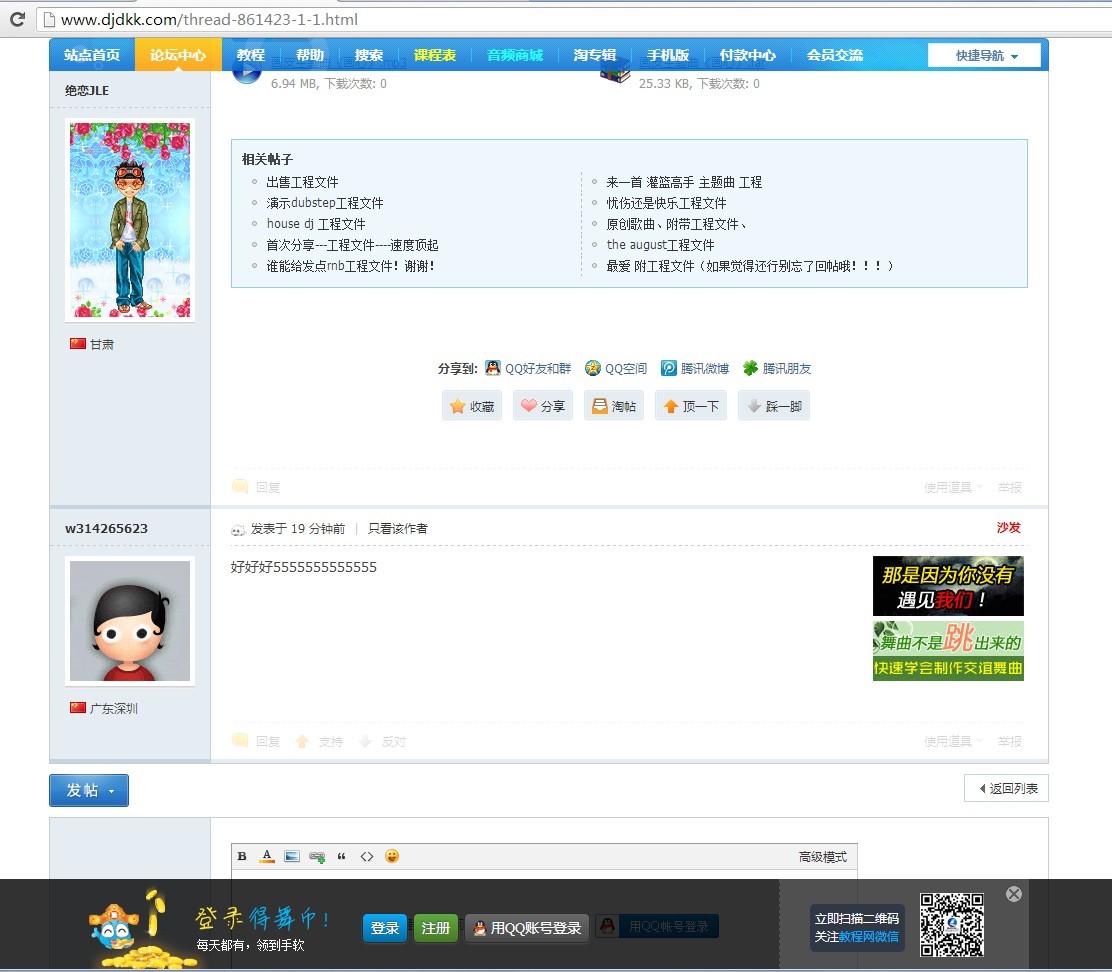Open 会员交流 navigation item
1112x972 pixels.
tap(835, 55)
